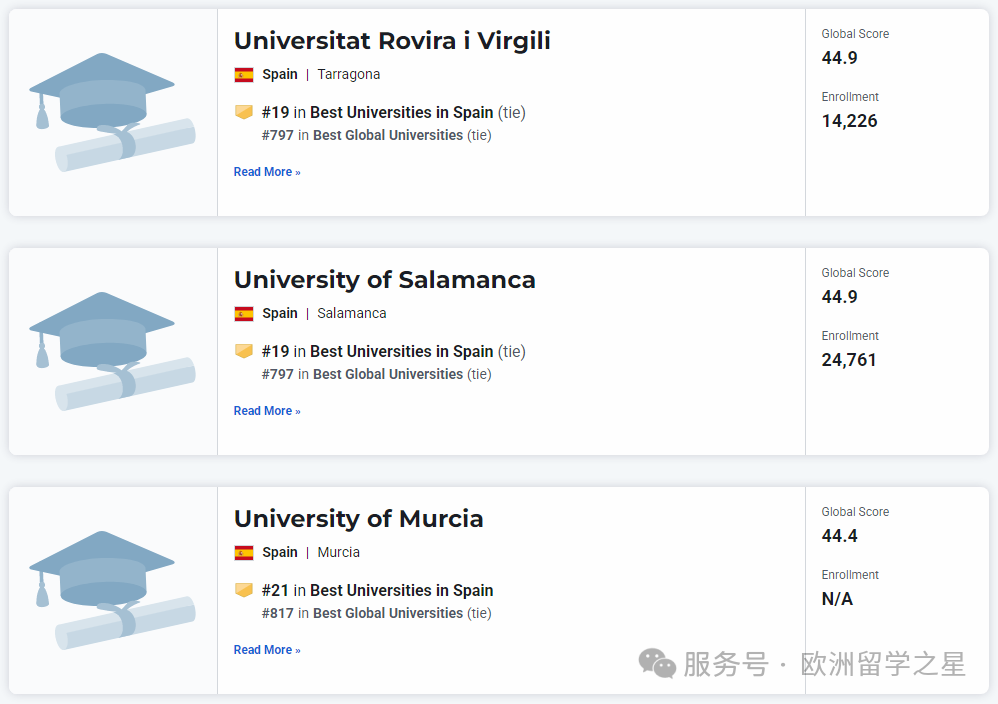Click Best Universities in Spain for Rovira
Screen dimensions: 998x704
pos(401,113)
